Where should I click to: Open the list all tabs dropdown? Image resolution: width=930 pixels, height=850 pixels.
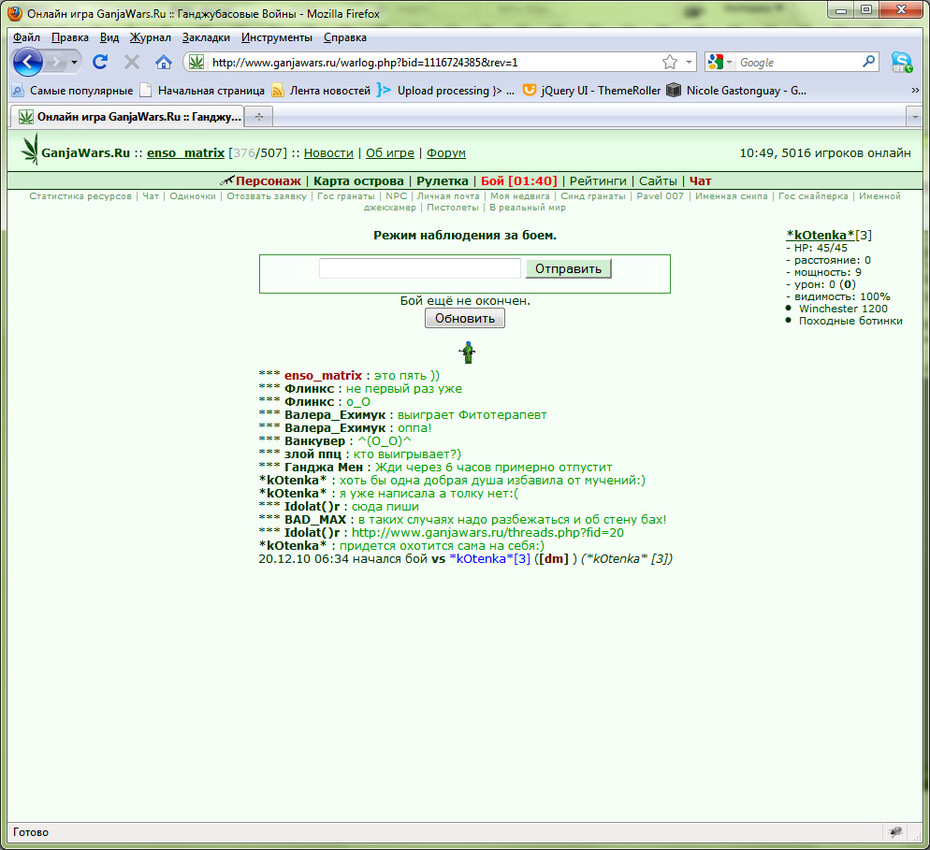point(915,117)
